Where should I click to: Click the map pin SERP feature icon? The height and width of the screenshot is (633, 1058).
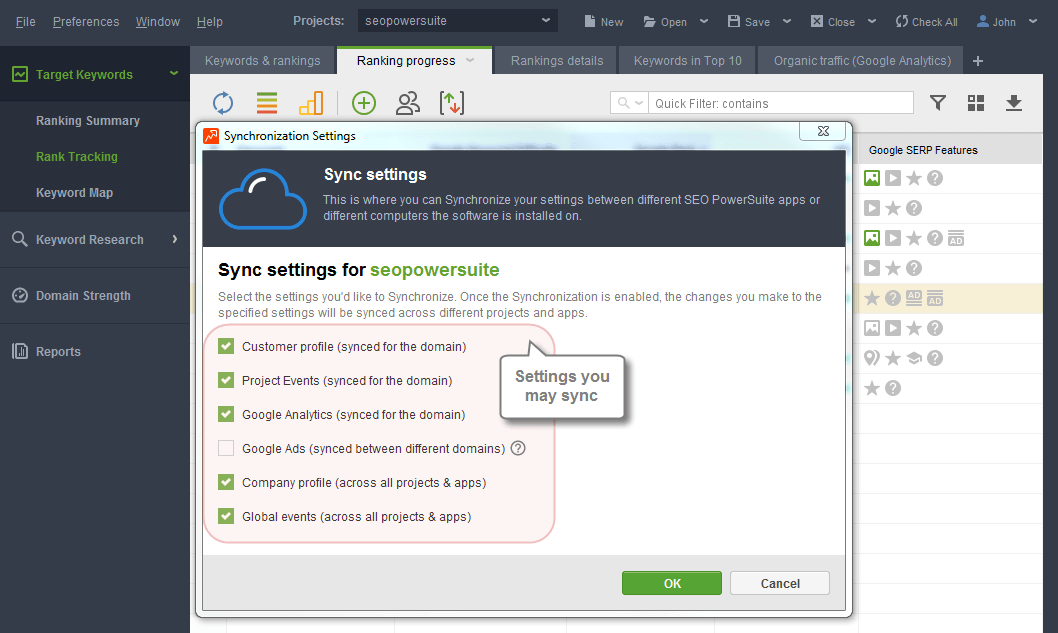pos(872,358)
